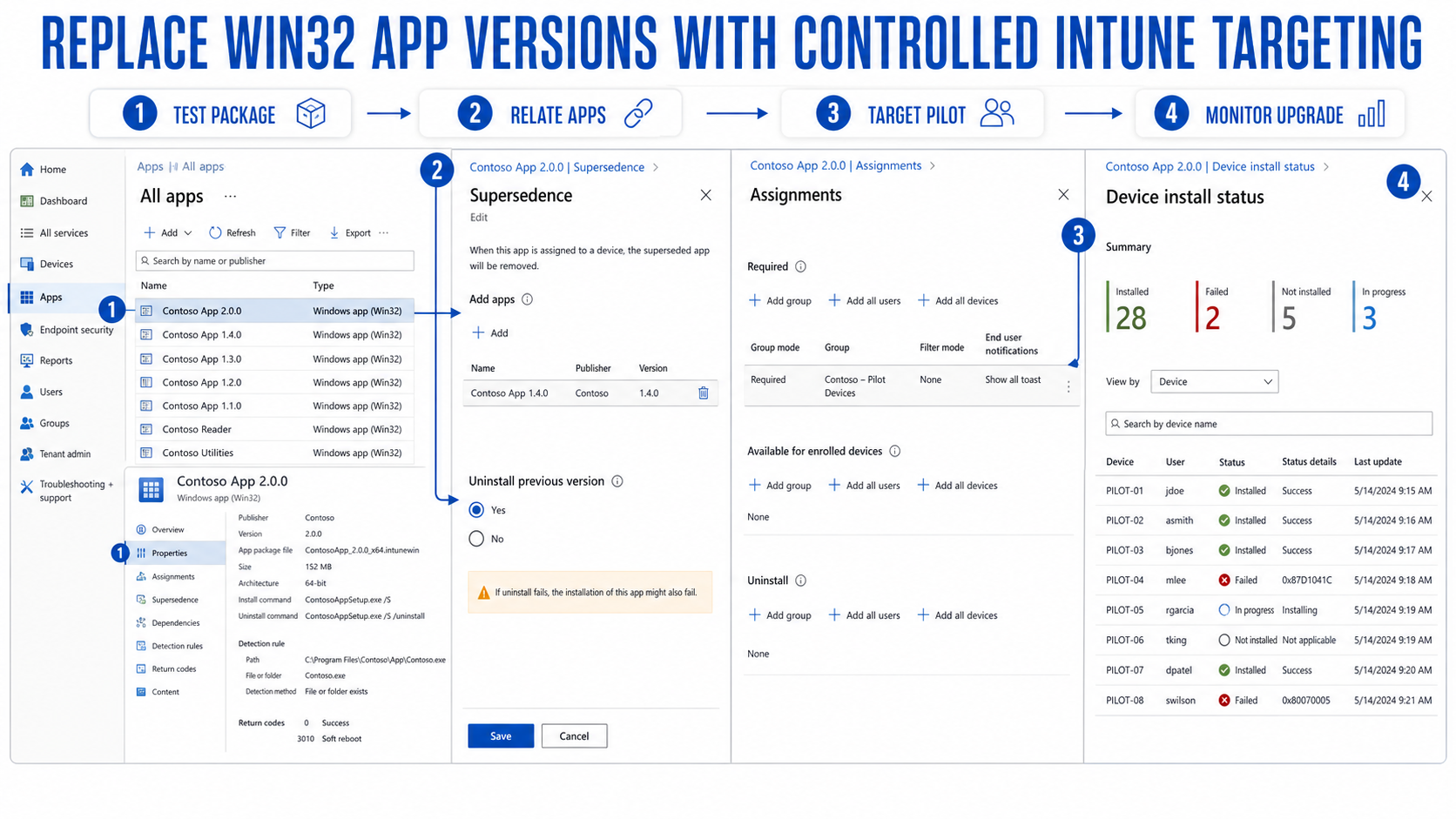Screen dimensions: 1456x819
Task: Select the PILOT-04 device row
Action: click(x=1265, y=581)
